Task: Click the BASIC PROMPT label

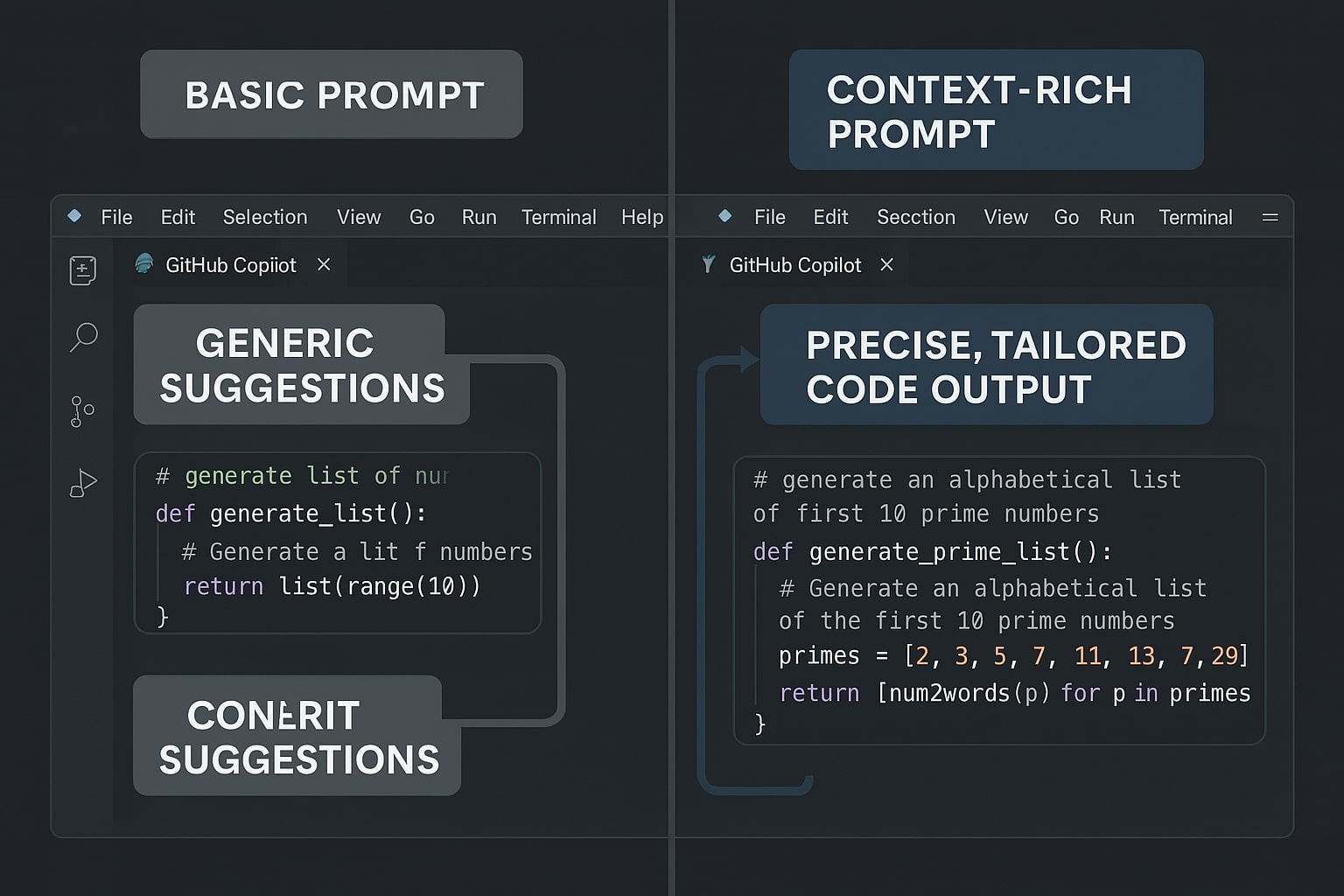Action: [332, 94]
